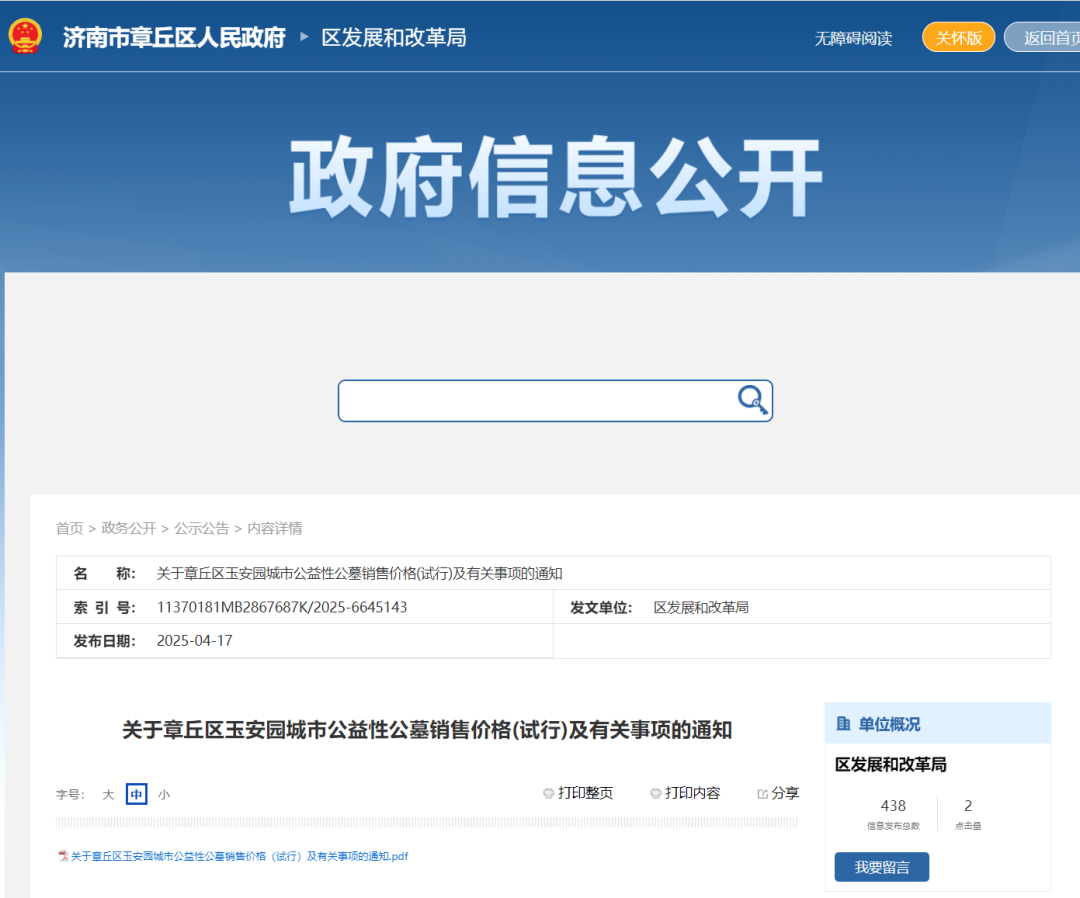Click the building icon beside 单位概况
The height and width of the screenshot is (898, 1080).
[843, 724]
